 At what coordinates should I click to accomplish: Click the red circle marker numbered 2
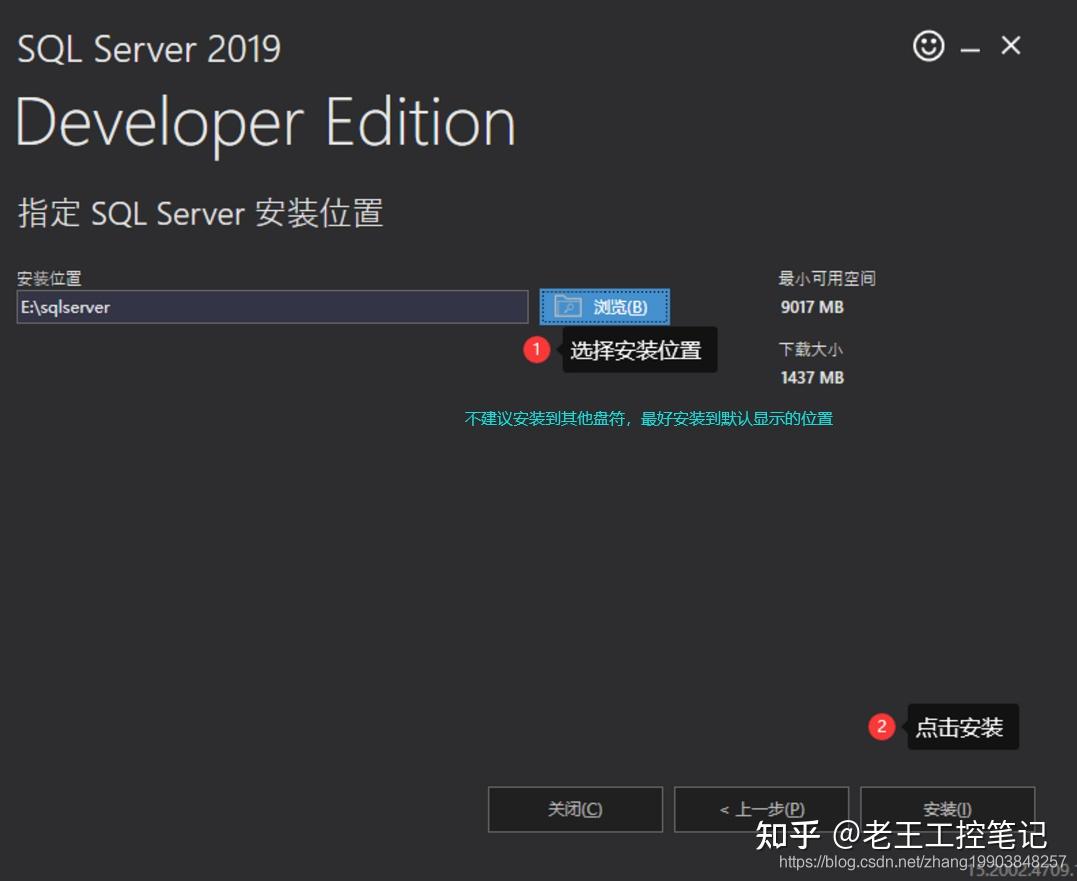point(881,727)
